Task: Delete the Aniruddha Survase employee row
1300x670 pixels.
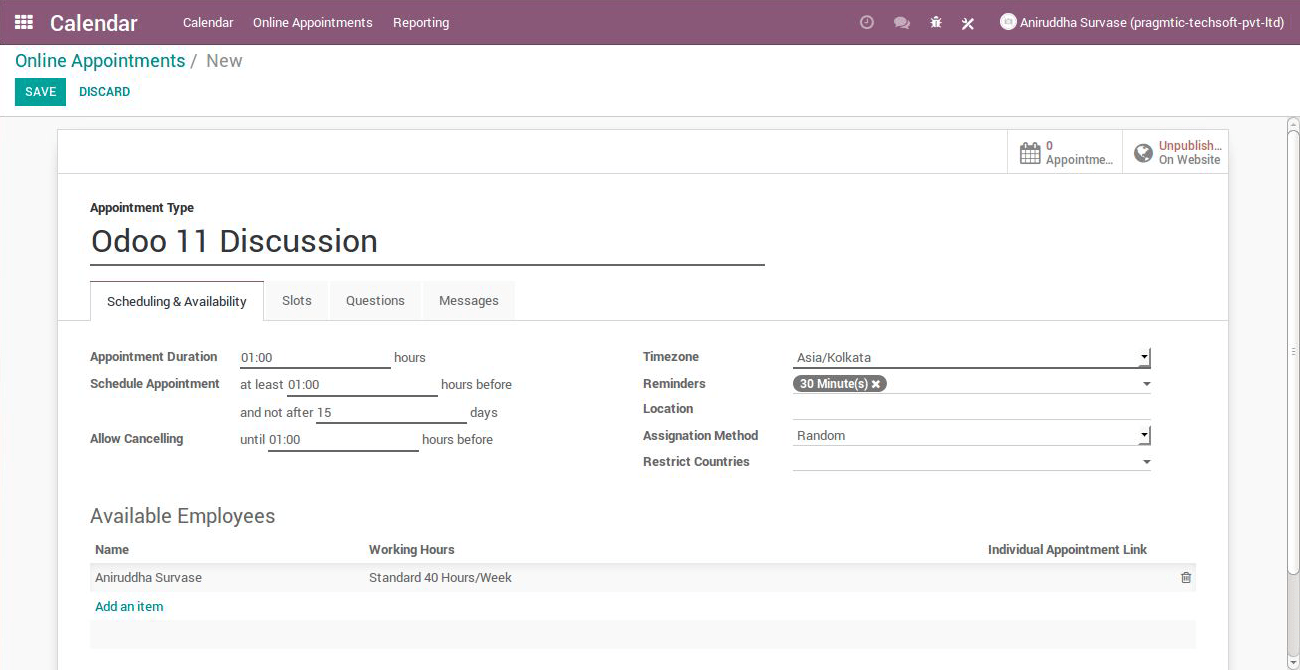Action: [x=1186, y=578]
